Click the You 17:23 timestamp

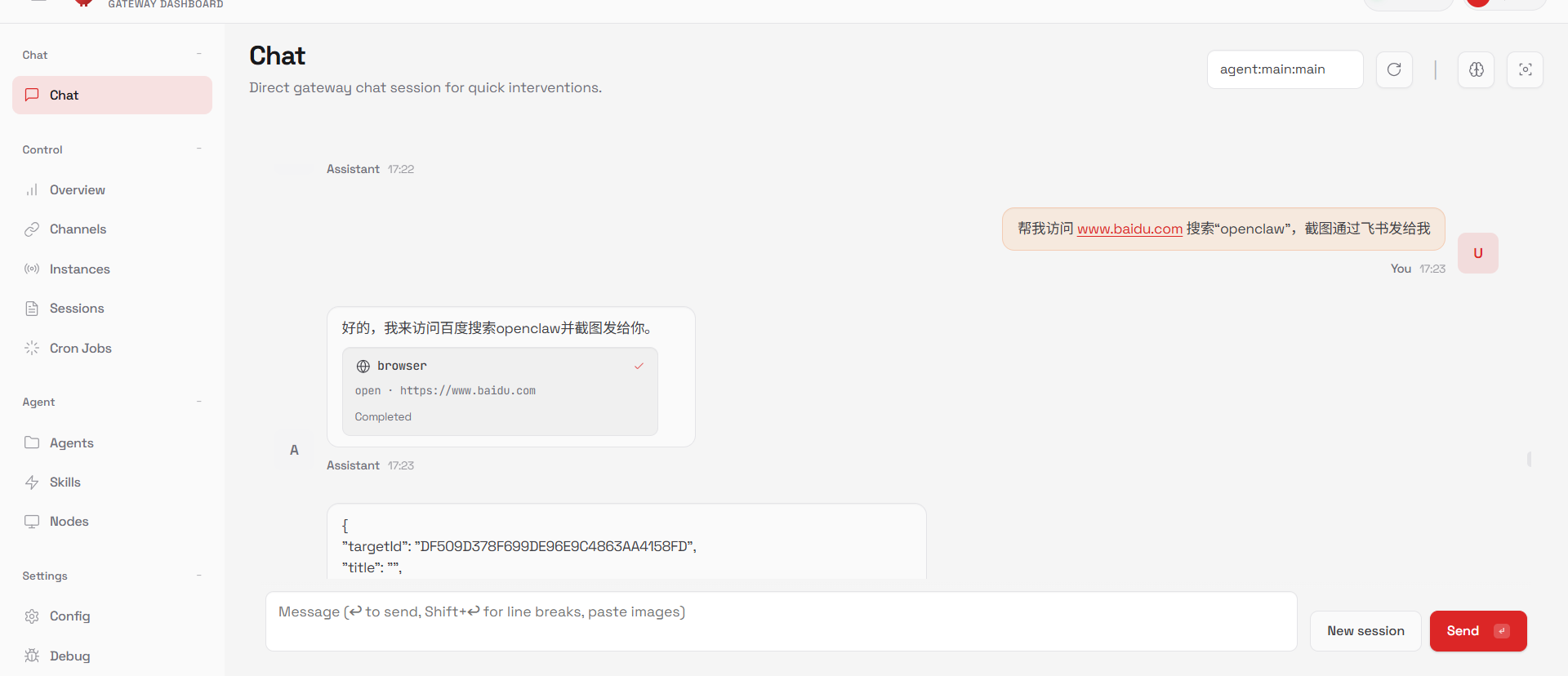1432,269
